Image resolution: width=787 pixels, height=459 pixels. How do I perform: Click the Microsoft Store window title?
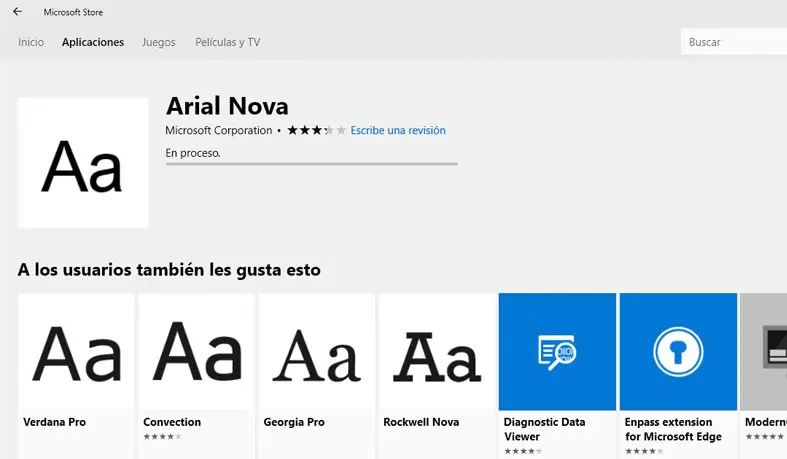point(73,12)
